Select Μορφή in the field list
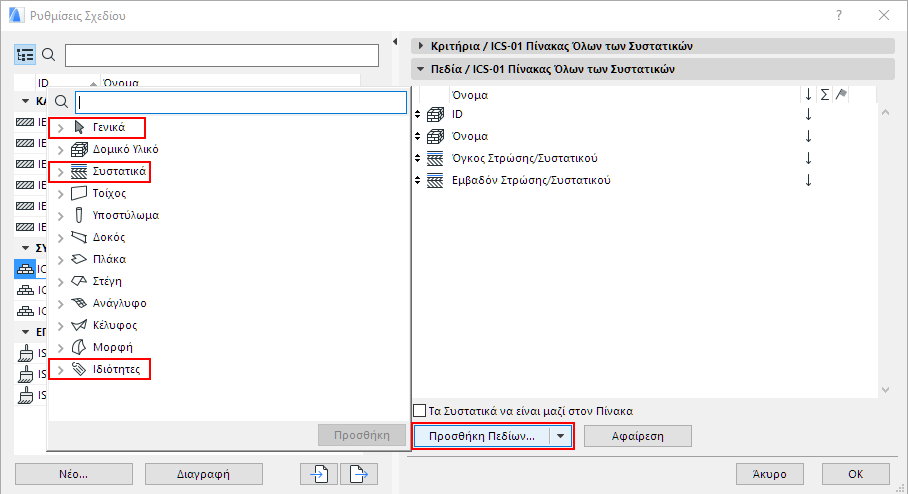The height and width of the screenshot is (494, 908). click(x=112, y=347)
